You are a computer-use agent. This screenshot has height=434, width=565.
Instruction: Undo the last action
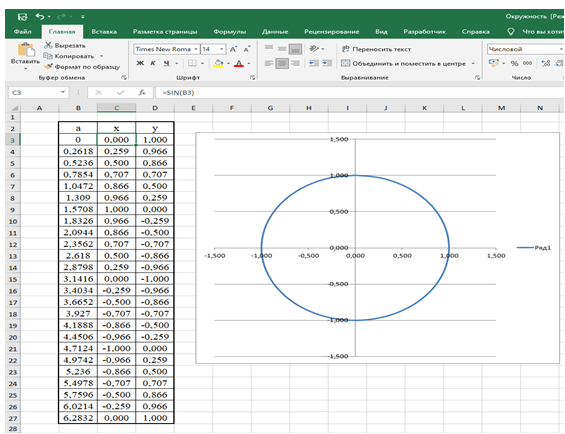(x=40, y=16)
